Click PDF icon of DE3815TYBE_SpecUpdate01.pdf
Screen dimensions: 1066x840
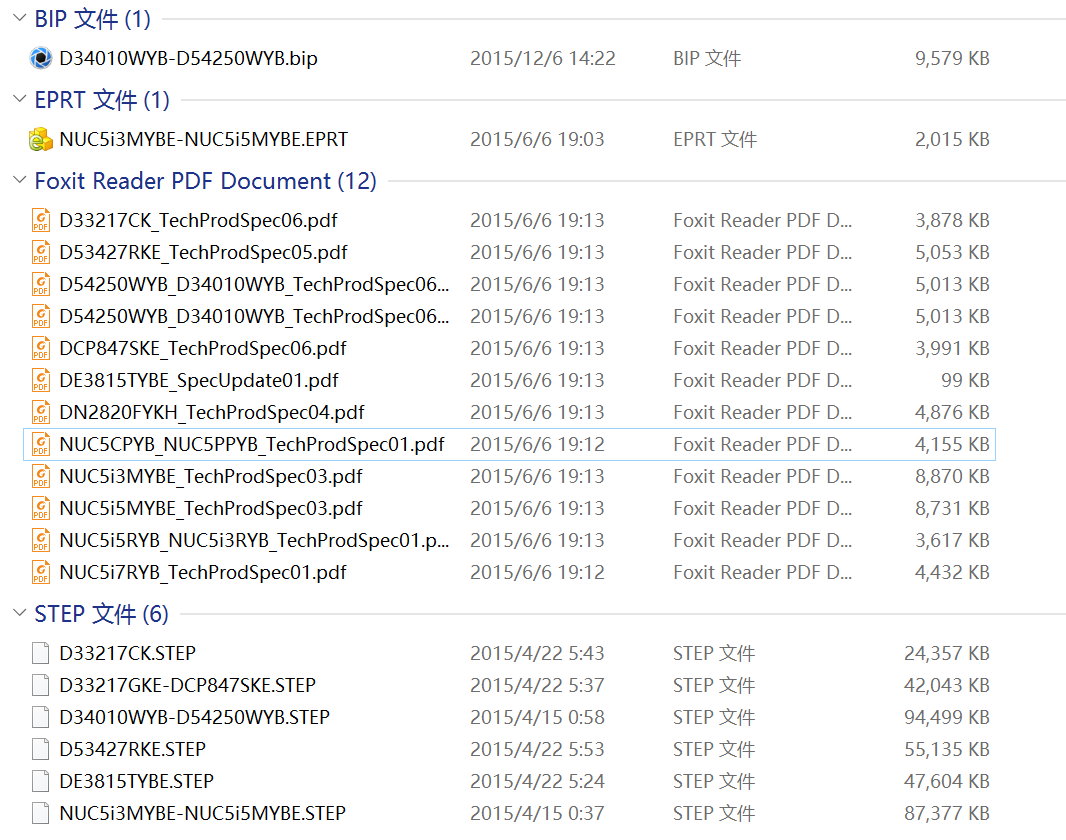pyautogui.click(x=41, y=380)
